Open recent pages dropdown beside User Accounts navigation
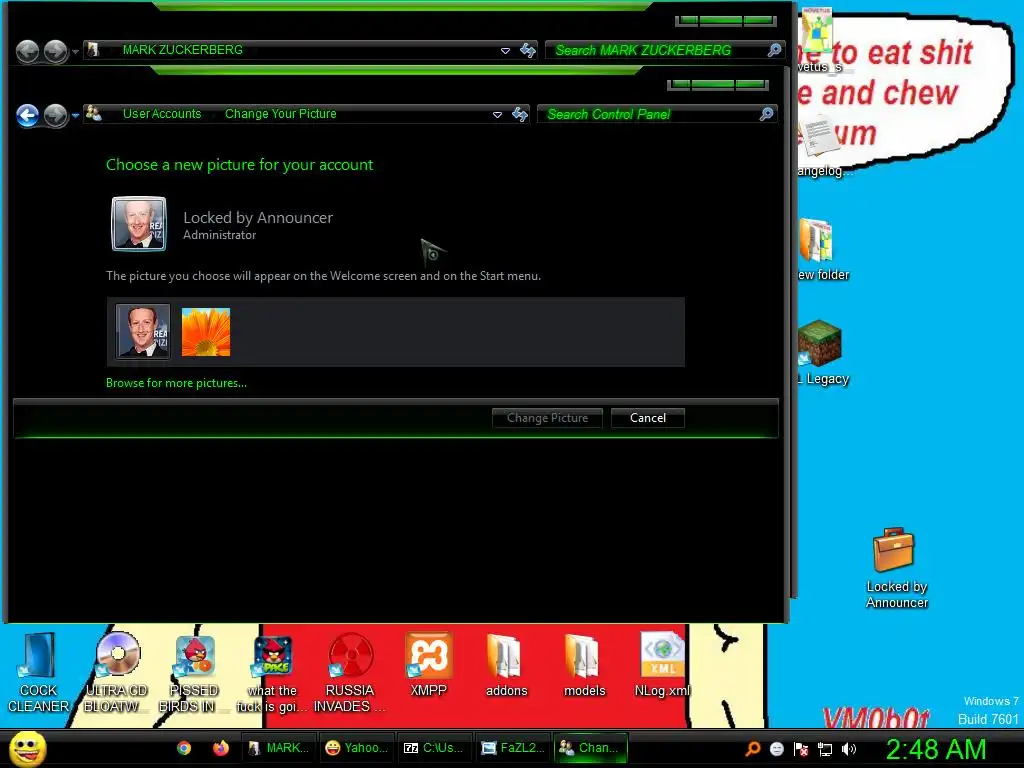Image resolution: width=1024 pixels, height=768 pixels. [x=76, y=116]
